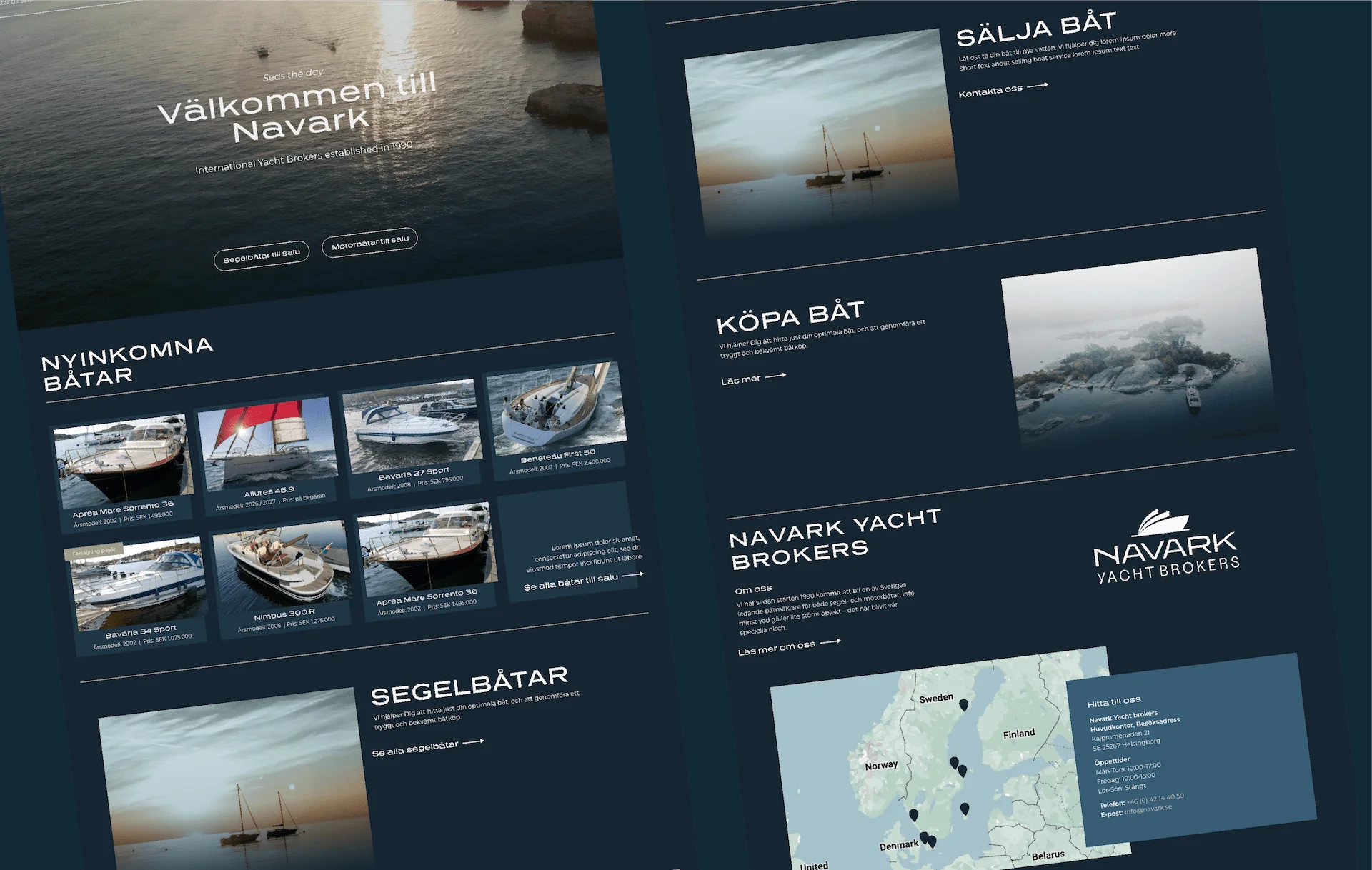The image size is (1372, 870).
Task: Click the arrow icon beside Kontakta oss
Action: click(x=1038, y=85)
